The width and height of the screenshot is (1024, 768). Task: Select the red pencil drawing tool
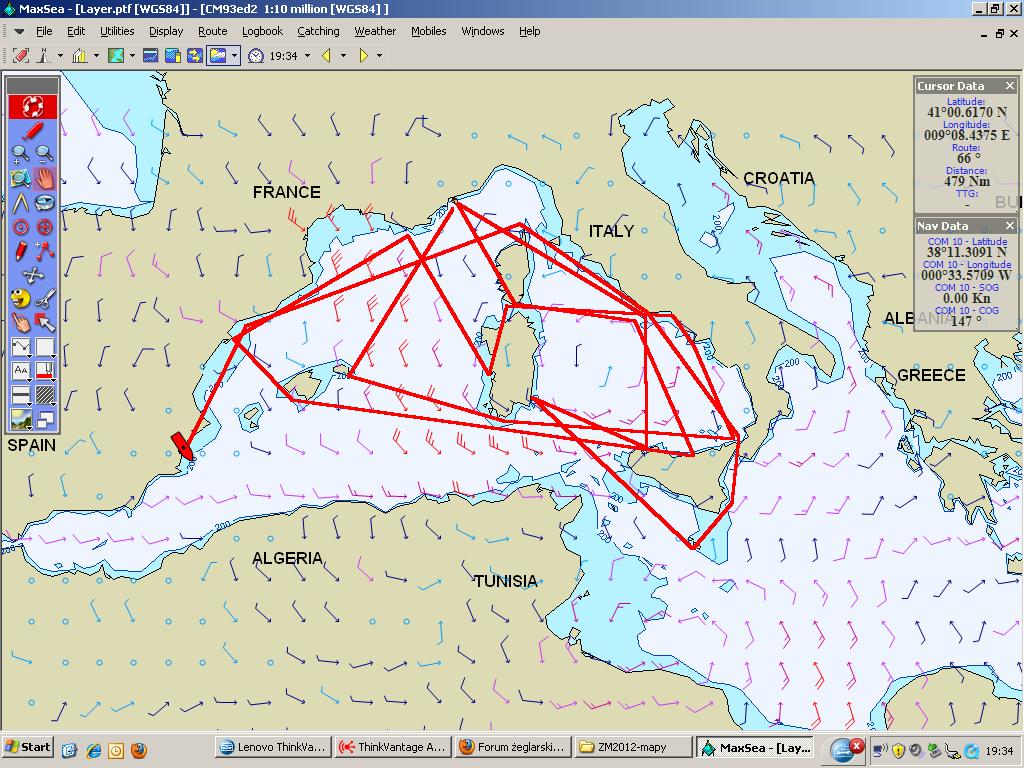coord(20,251)
